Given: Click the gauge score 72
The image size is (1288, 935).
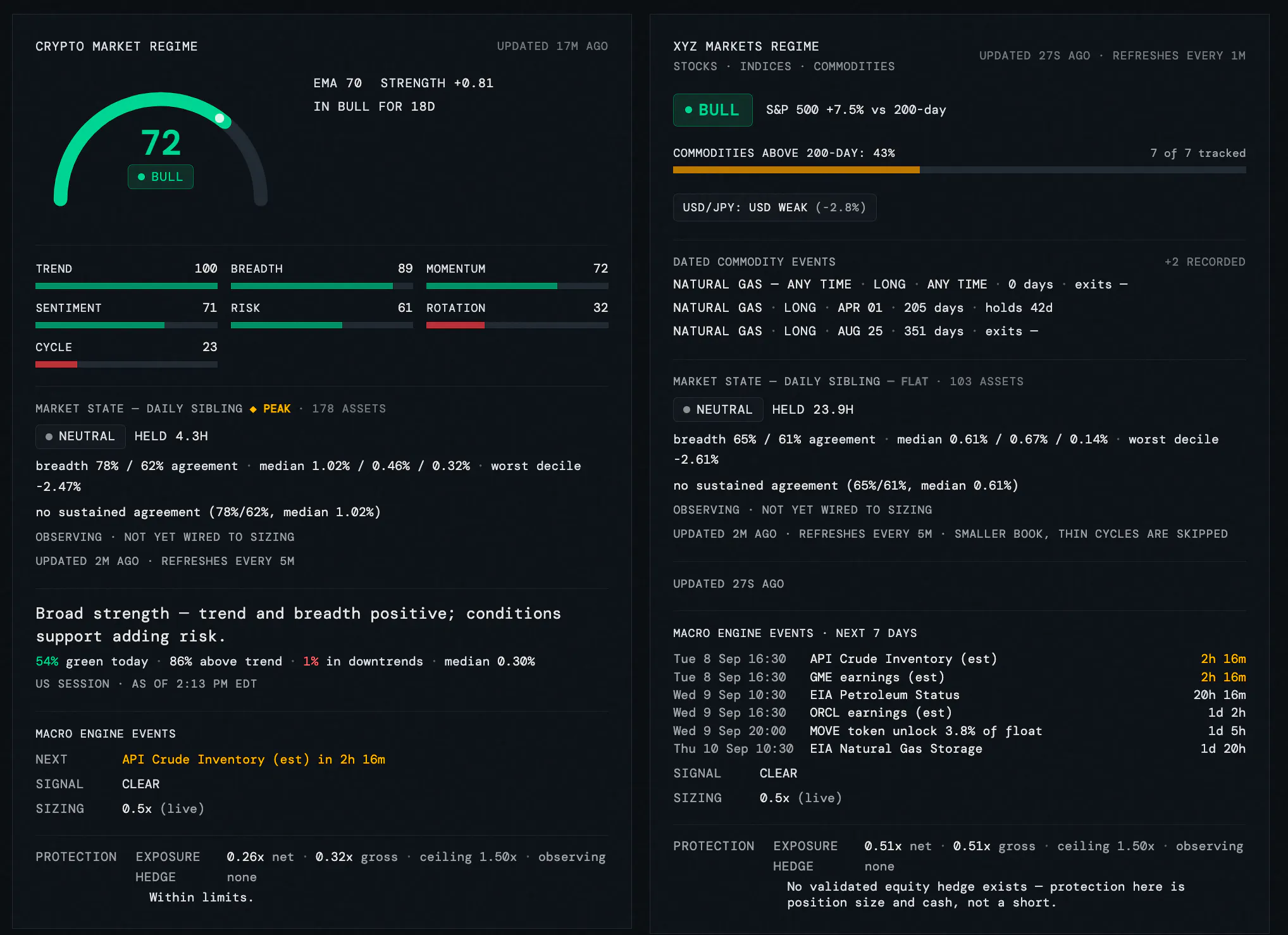Looking at the screenshot, I should pos(161,142).
